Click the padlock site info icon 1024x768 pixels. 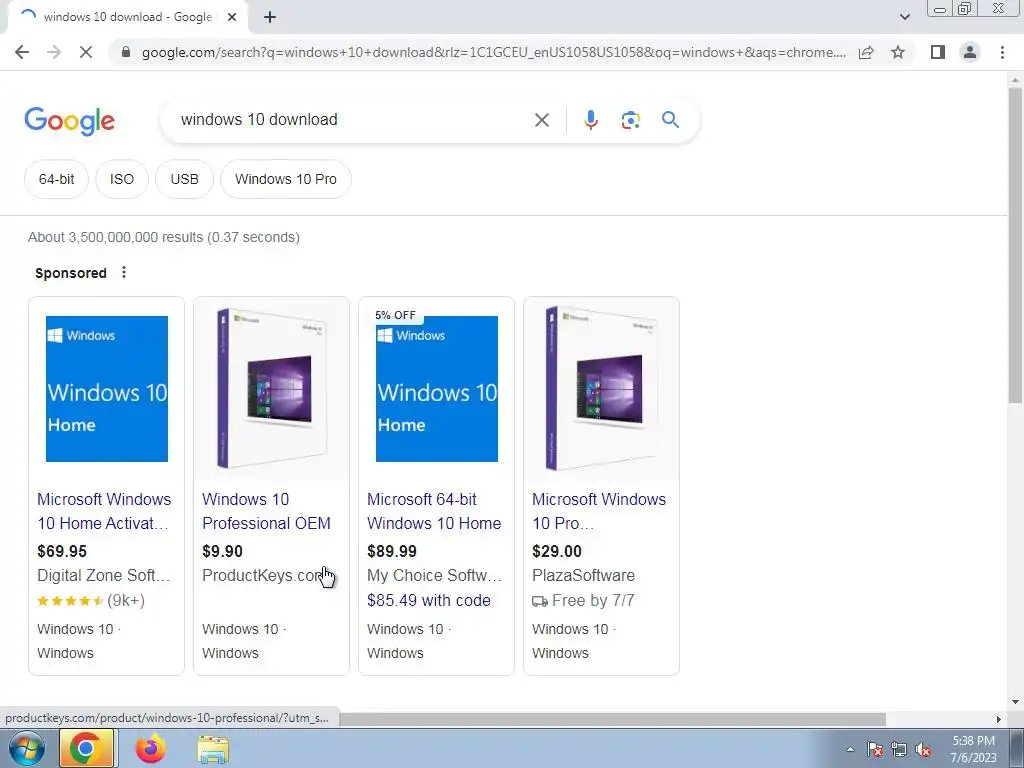click(x=126, y=52)
